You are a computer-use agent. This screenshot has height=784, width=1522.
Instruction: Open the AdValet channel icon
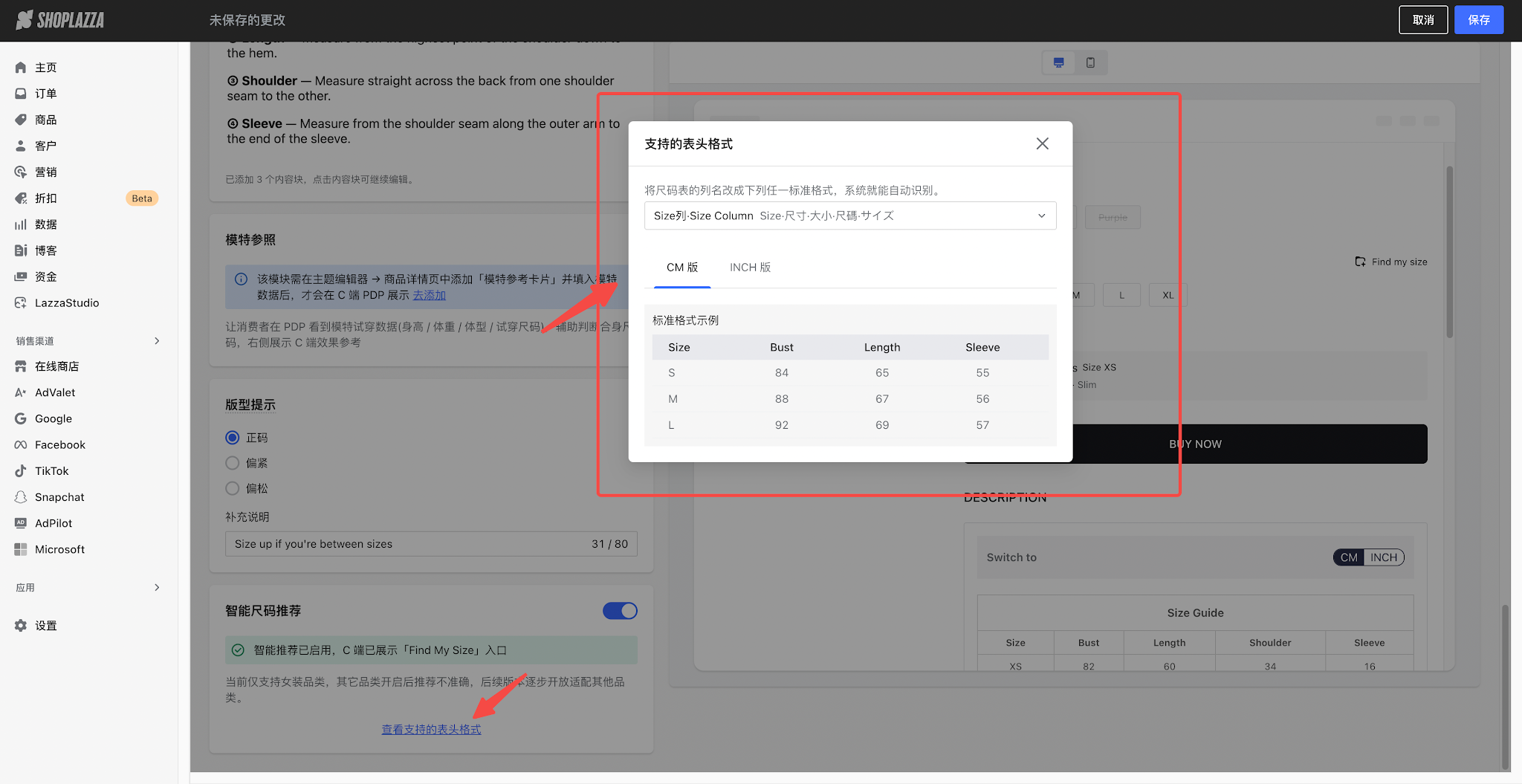coord(21,392)
